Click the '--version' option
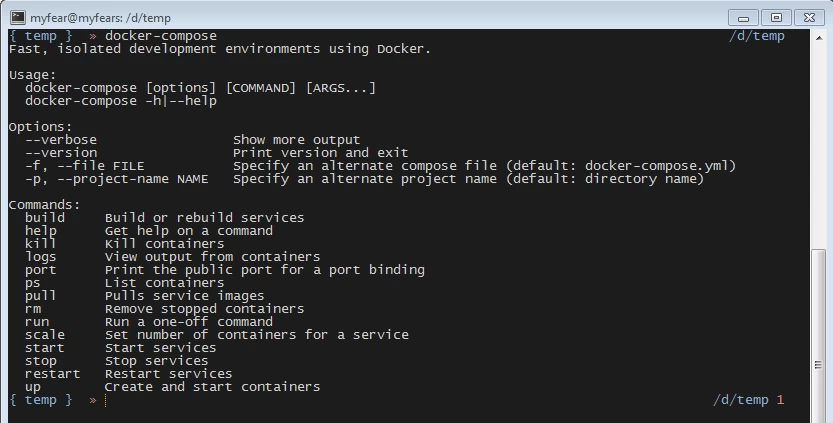 click(x=61, y=153)
